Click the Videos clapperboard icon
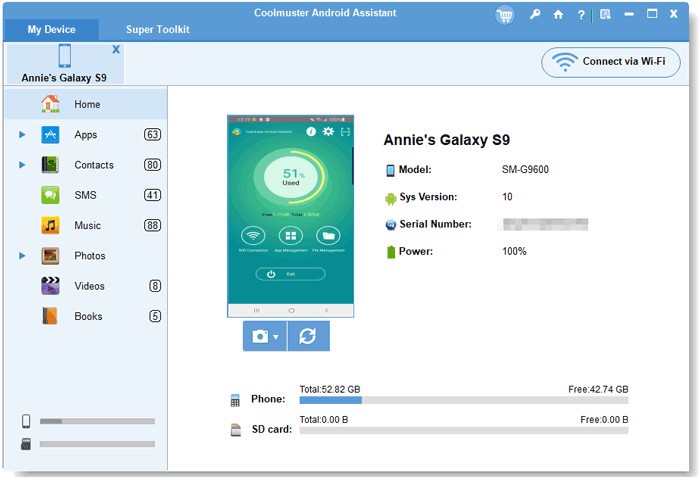 pyautogui.click(x=50, y=286)
